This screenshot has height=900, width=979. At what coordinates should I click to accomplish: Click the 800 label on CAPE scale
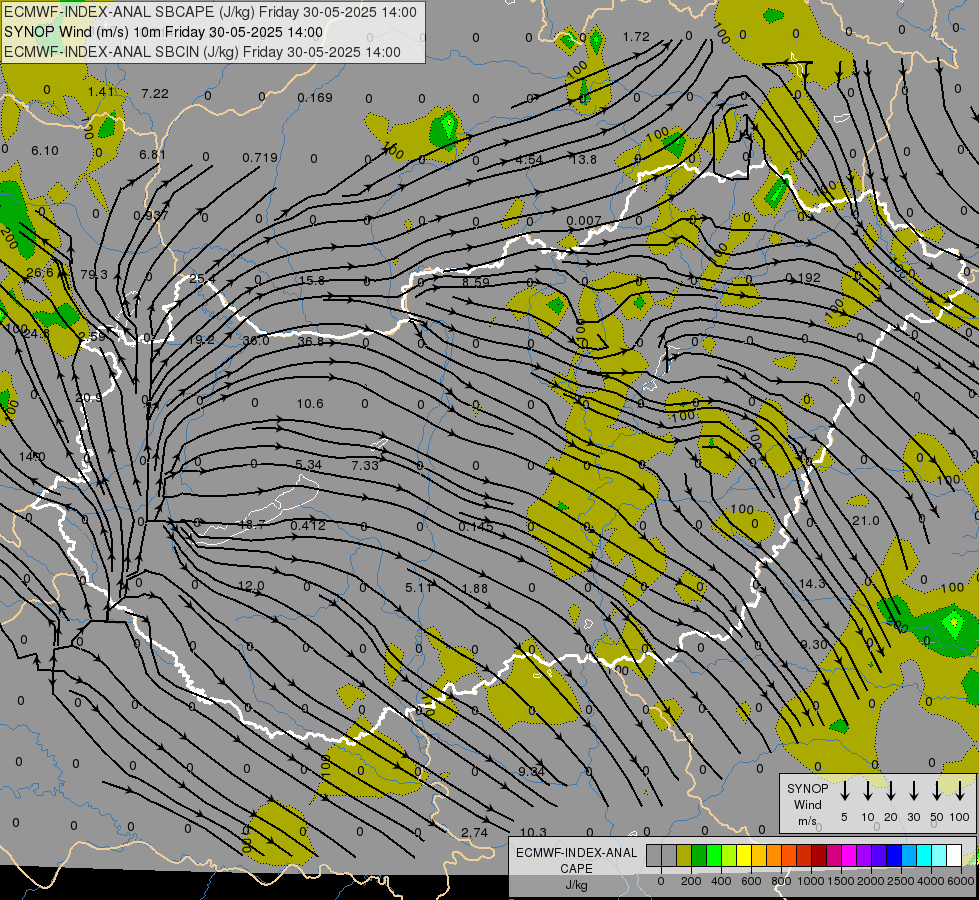[781, 881]
